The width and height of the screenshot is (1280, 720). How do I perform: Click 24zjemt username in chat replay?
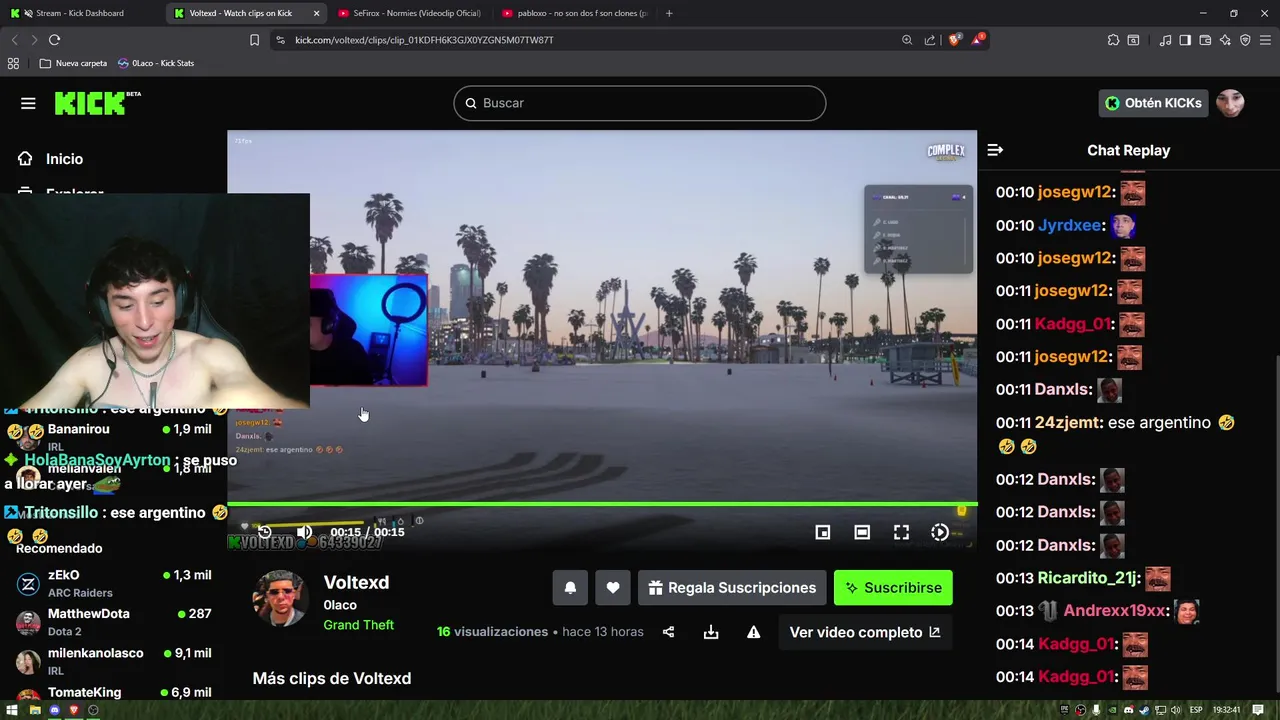pos(1067,423)
